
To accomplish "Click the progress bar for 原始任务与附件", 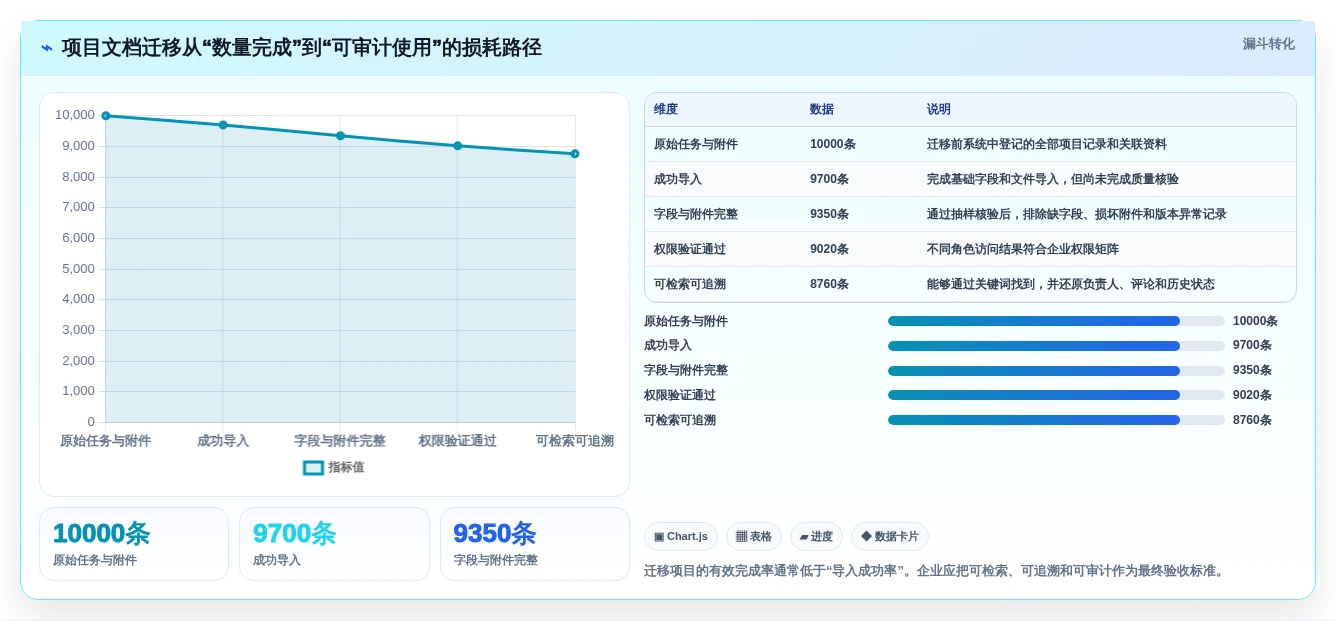I will pos(1056,321).
